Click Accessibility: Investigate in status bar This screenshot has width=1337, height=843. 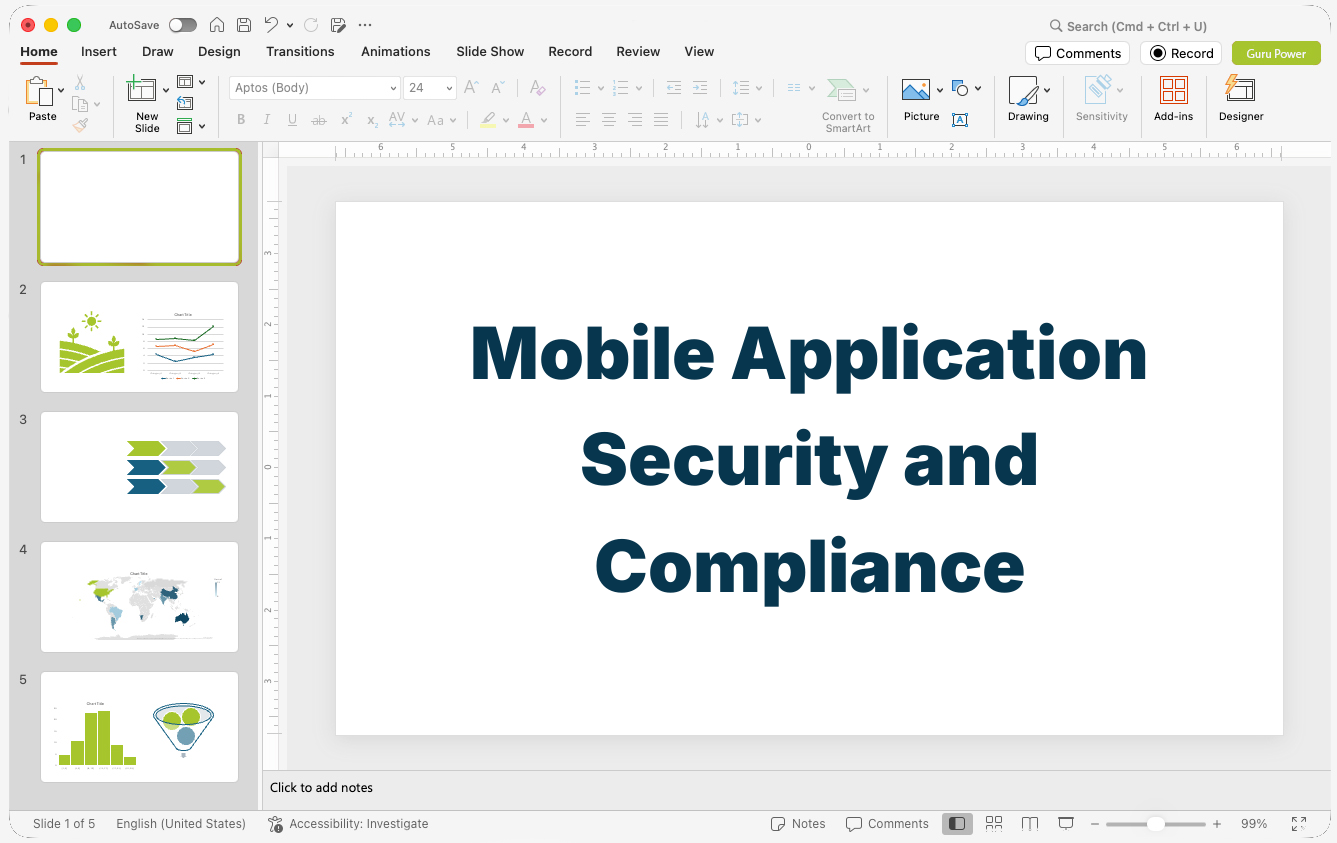tap(348, 824)
